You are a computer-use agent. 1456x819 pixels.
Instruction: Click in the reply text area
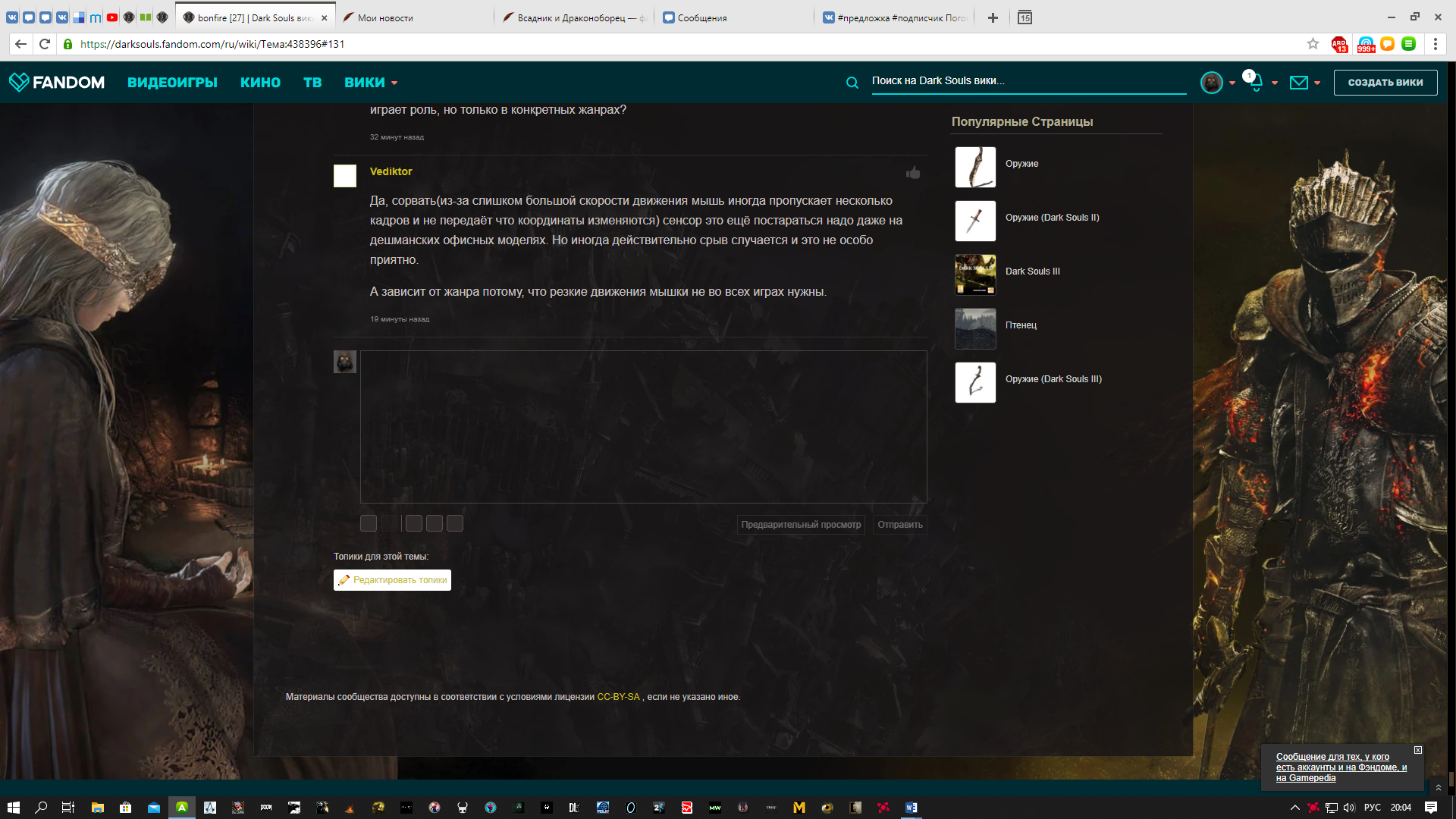click(643, 427)
